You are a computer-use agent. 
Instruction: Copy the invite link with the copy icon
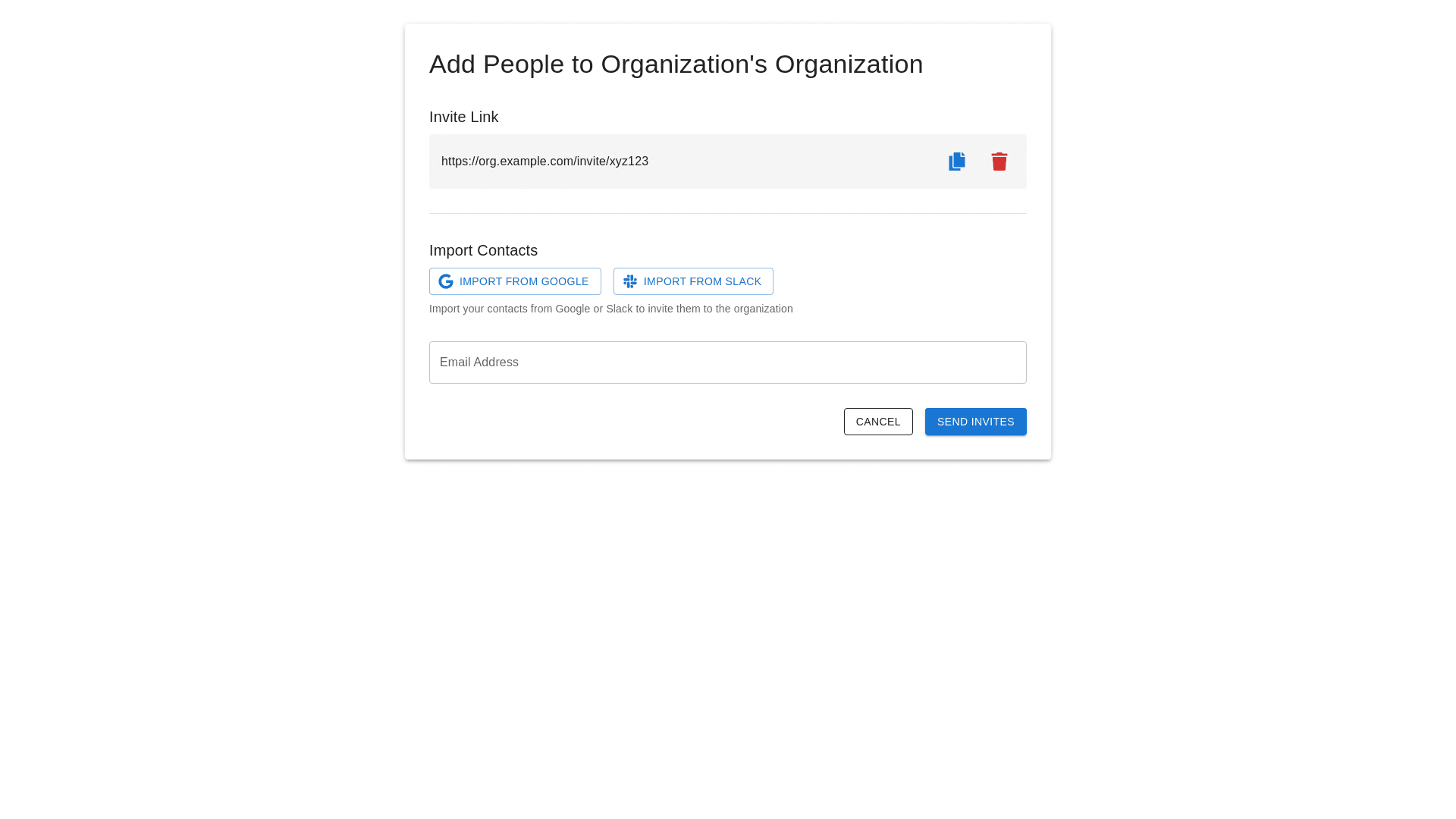click(x=957, y=162)
